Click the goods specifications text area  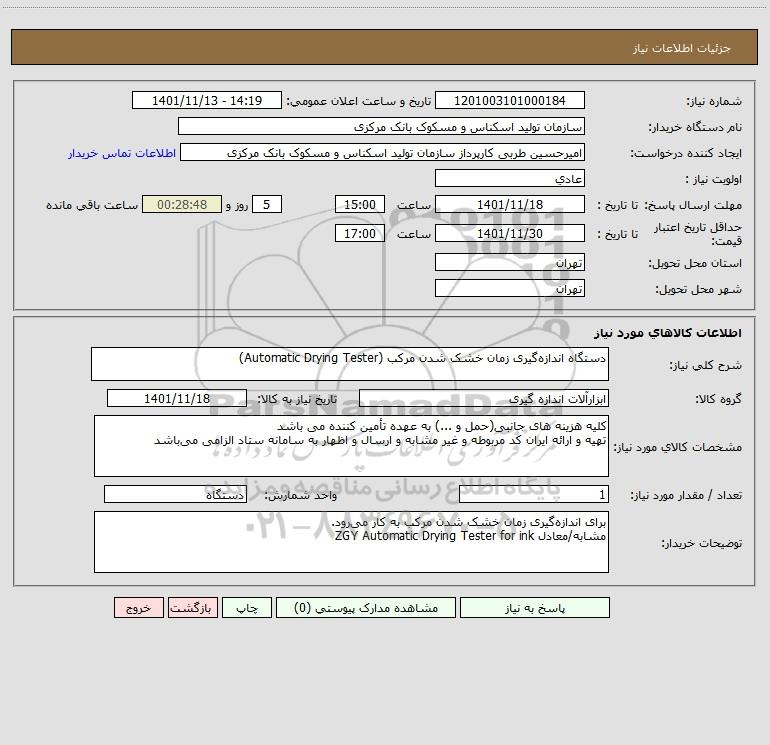point(351,446)
